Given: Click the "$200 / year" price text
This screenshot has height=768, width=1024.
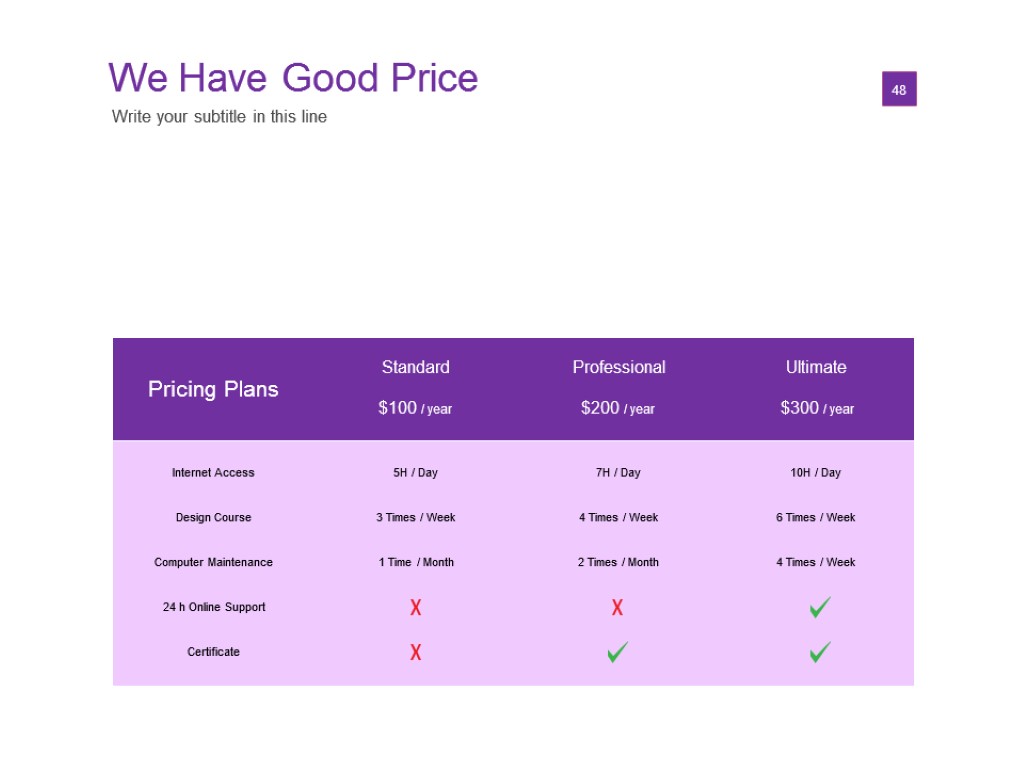Looking at the screenshot, I should coord(618,408).
